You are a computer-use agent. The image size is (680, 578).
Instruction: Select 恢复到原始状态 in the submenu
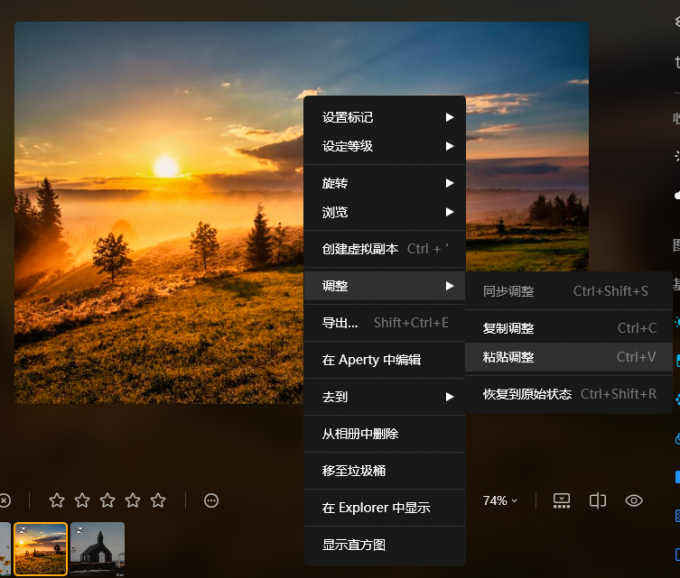click(569, 394)
